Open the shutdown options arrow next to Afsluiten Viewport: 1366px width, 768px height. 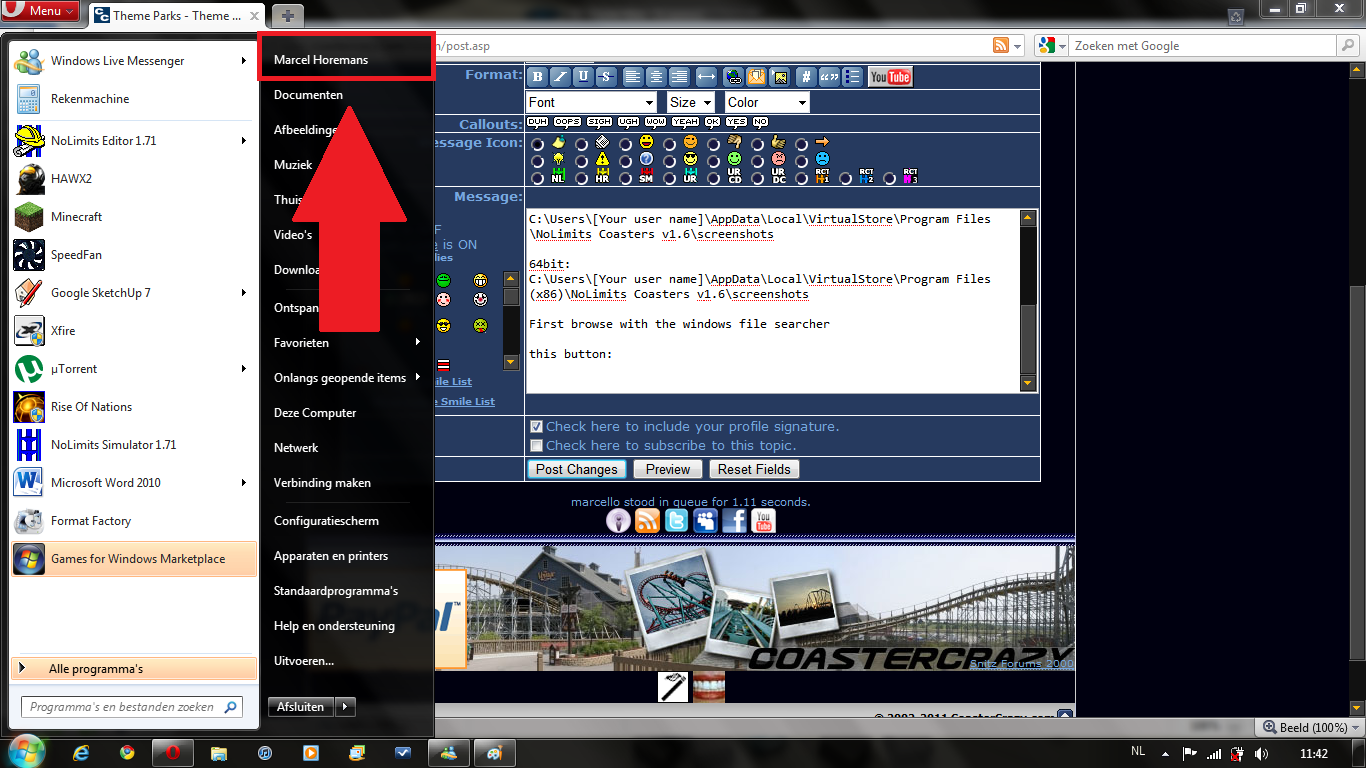point(344,706)
